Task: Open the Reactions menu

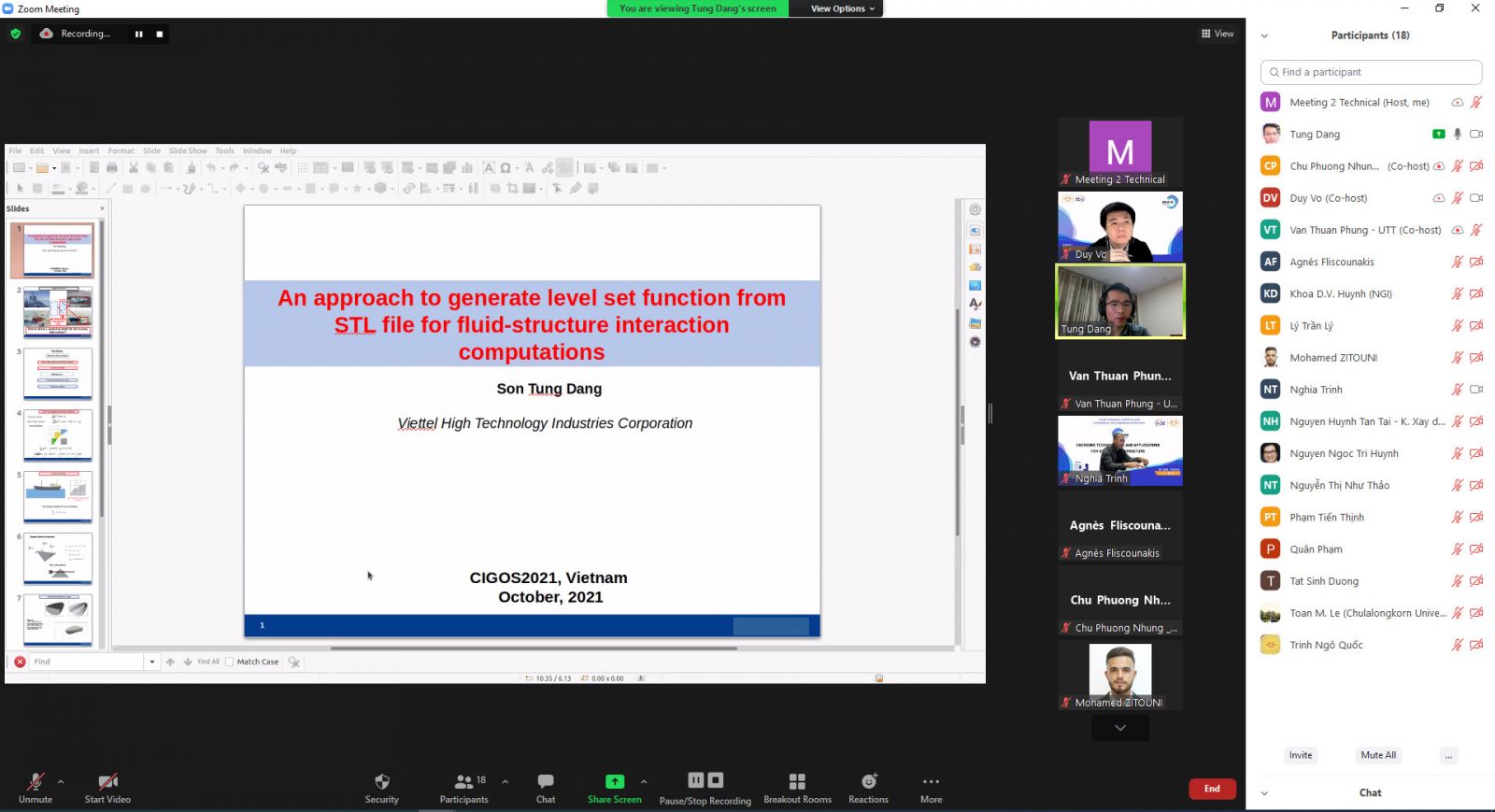Action: (x=868, y=782)
